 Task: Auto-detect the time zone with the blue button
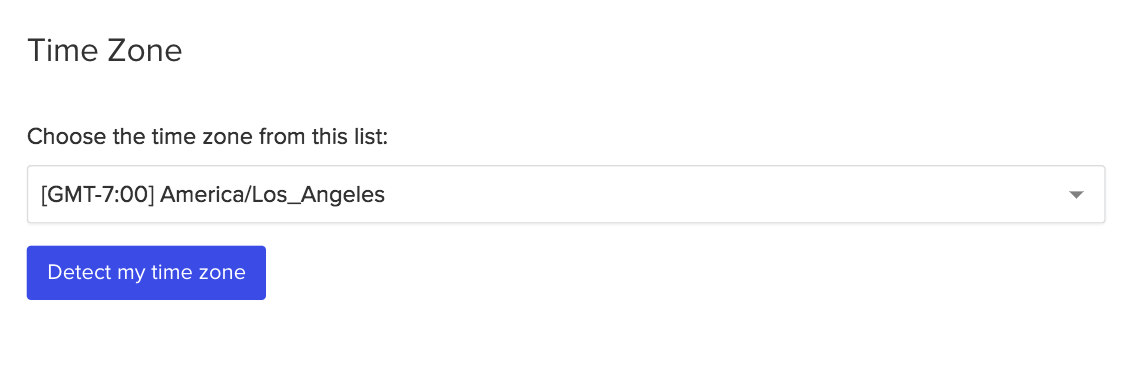tap(146, 273)
